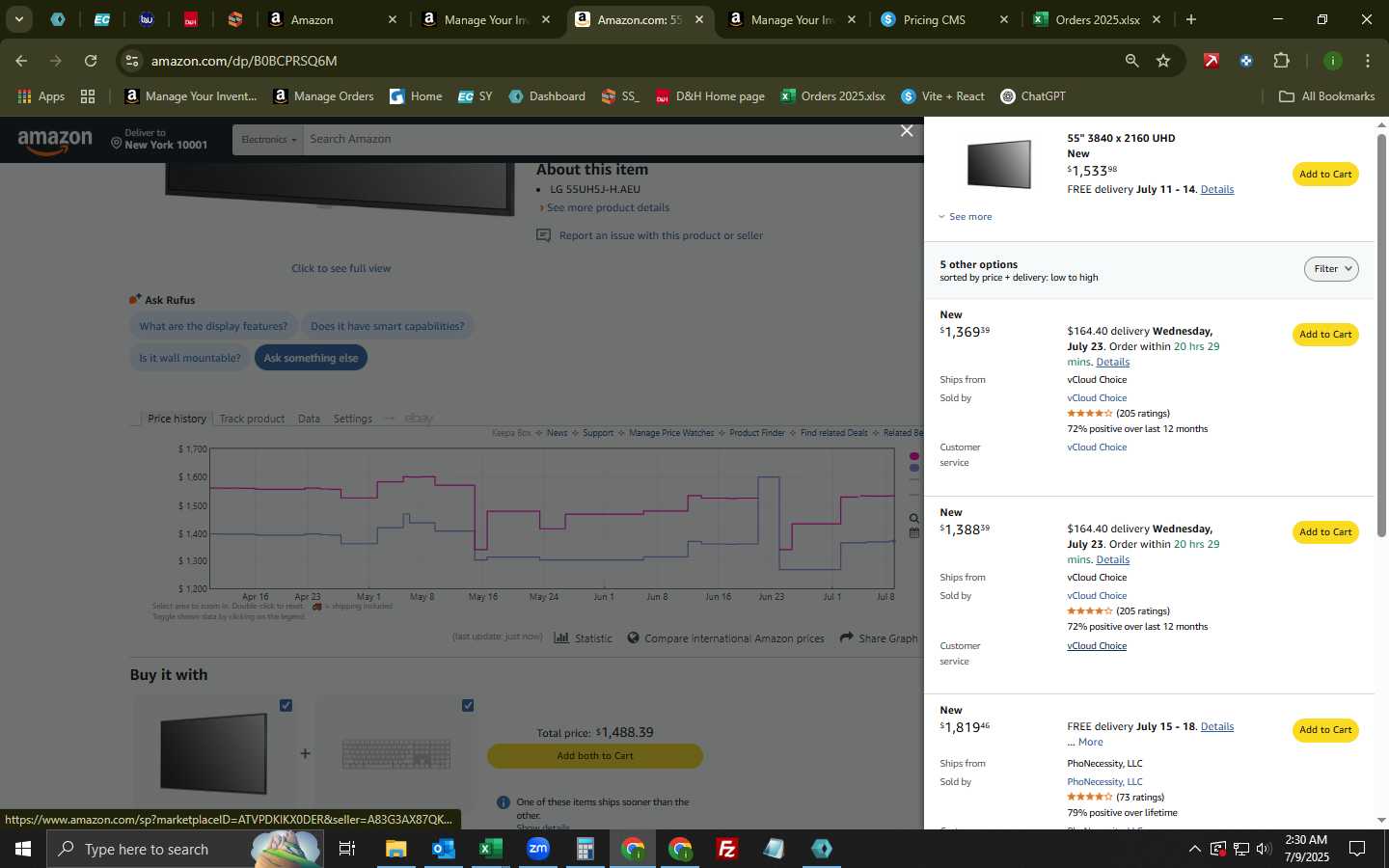Open the Filter dropdown for other options
Image resolution: width=1389 pixels, height=868 pixels.
pos(1331,269)
